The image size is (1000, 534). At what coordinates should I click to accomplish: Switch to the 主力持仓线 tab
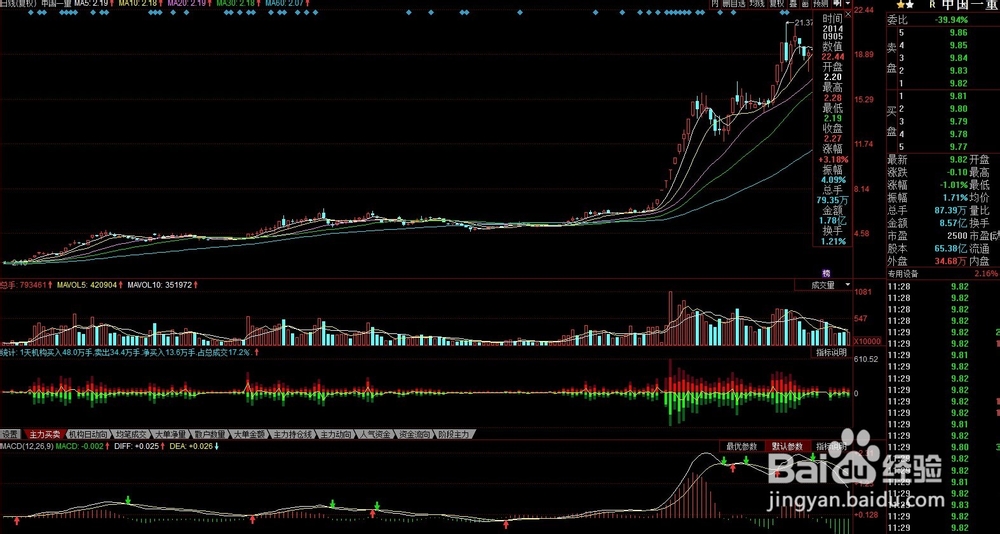point(293,434)
